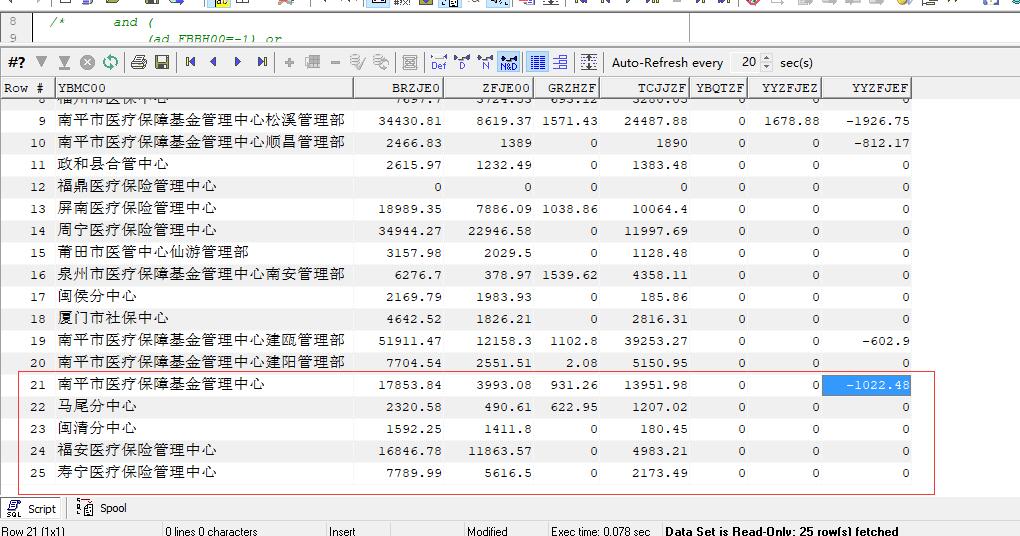Open the Script tab
This screenshot has height=536, width=1020.
(x=32, y=509)
